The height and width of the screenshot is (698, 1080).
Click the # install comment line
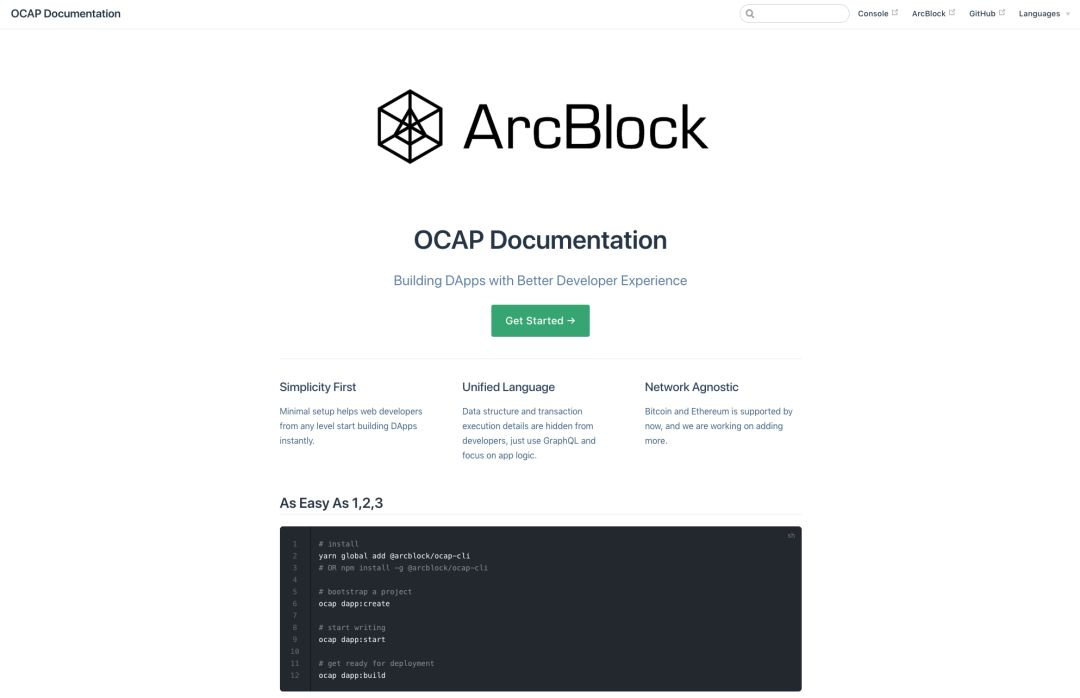[x=338, y=544]
